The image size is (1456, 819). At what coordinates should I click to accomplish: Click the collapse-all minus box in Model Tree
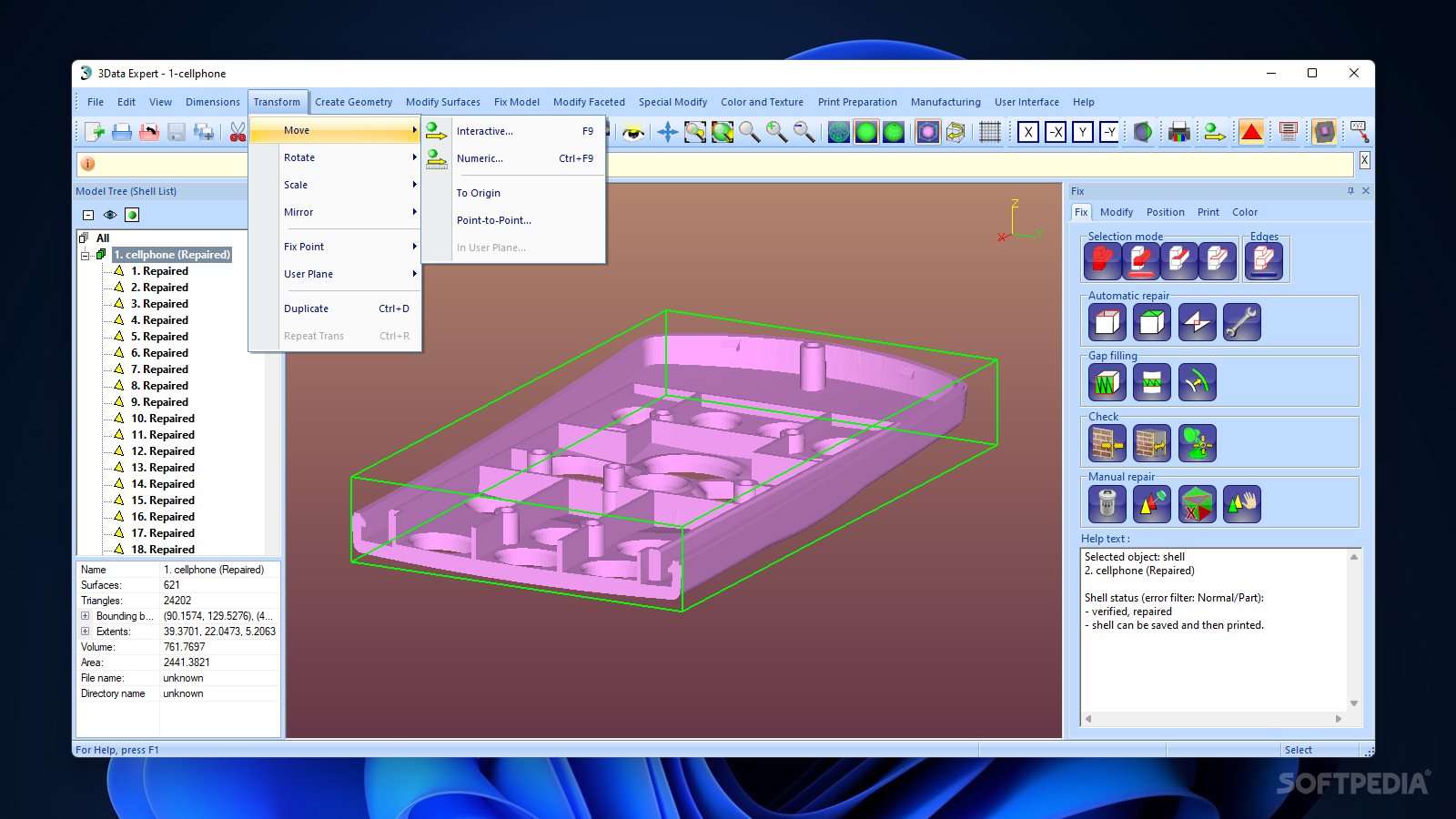click(88, 215)
